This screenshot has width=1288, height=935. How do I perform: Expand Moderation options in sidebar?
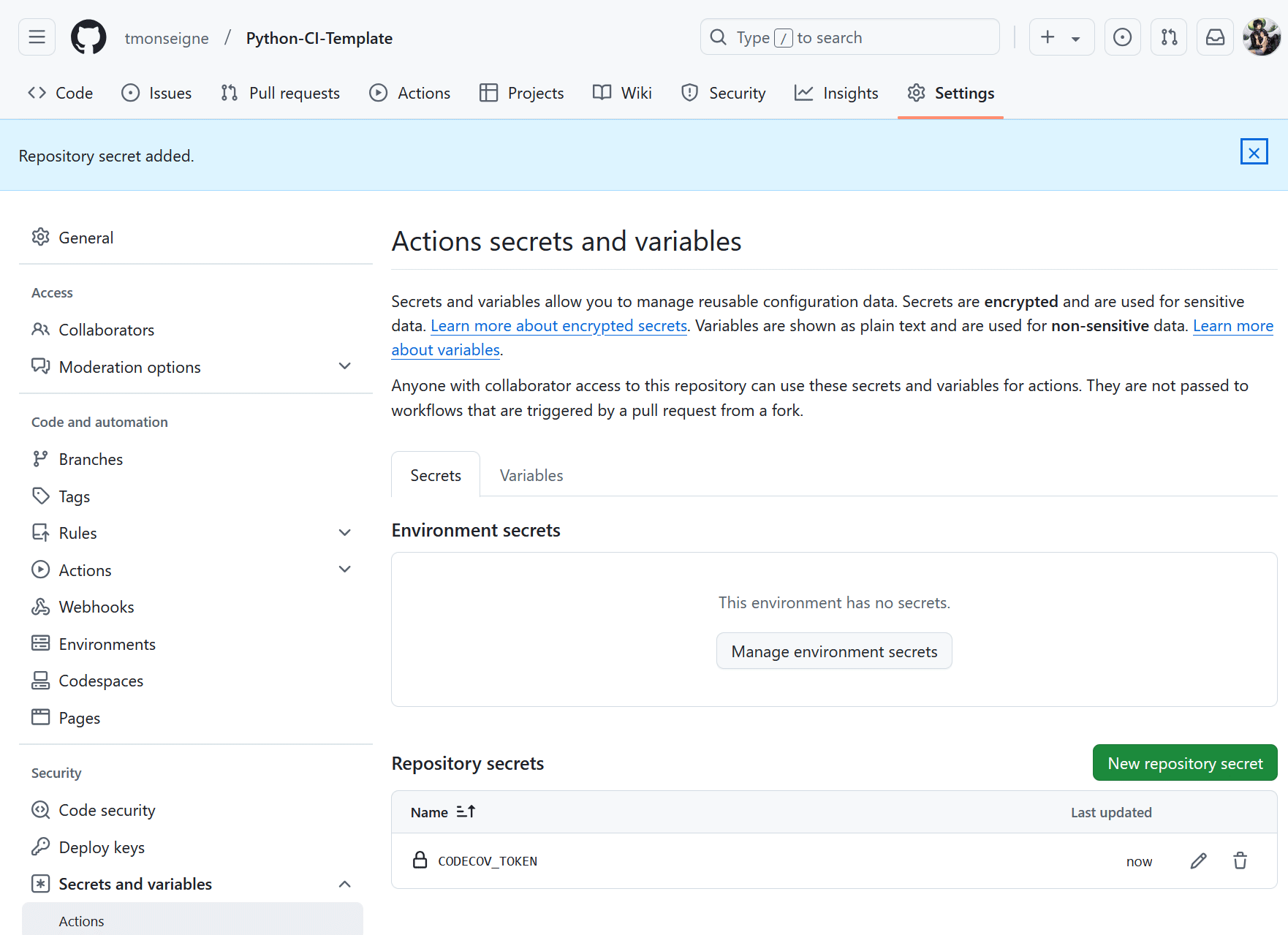click(x=345, y=366)
